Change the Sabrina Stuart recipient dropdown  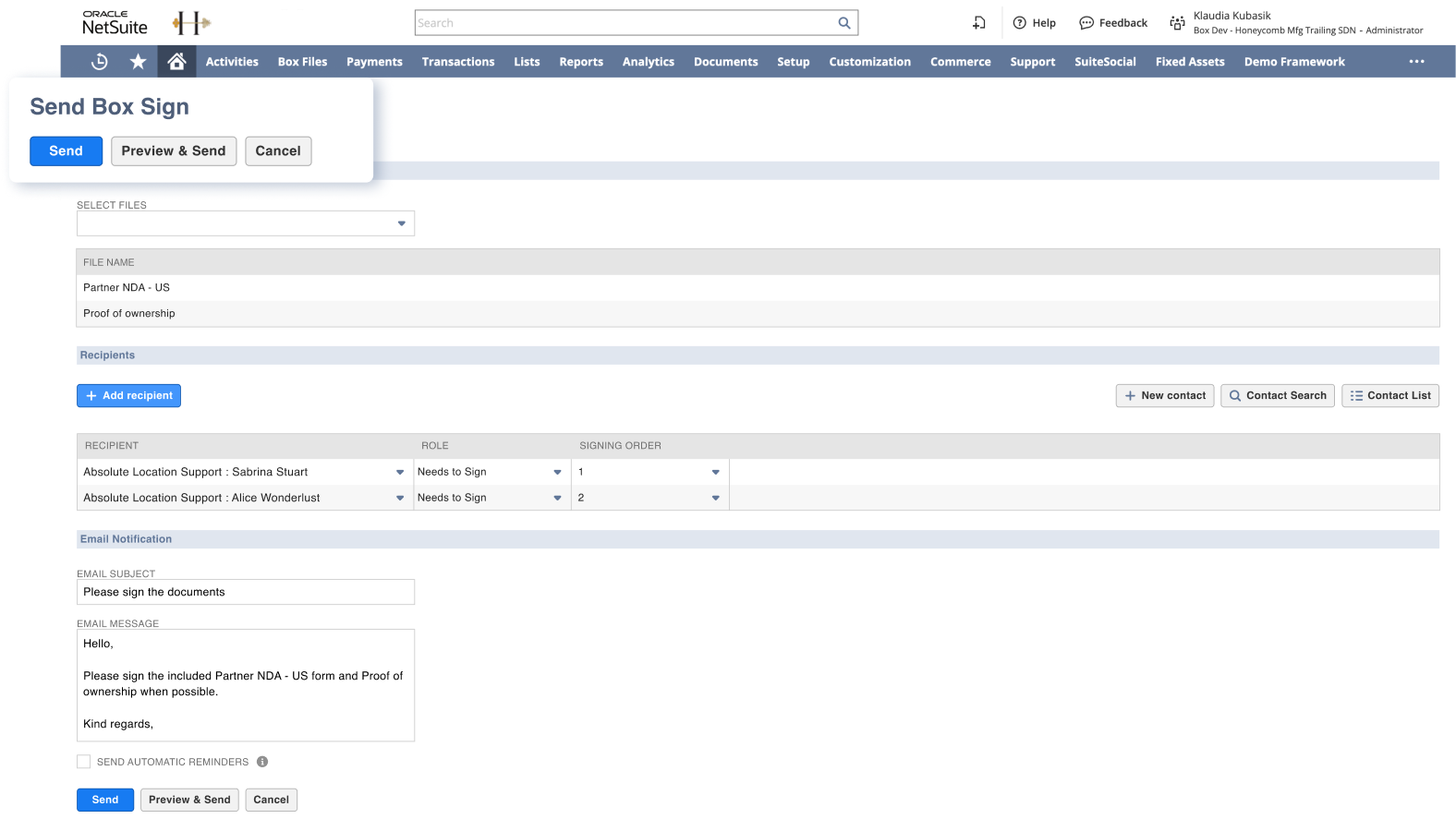399,472
